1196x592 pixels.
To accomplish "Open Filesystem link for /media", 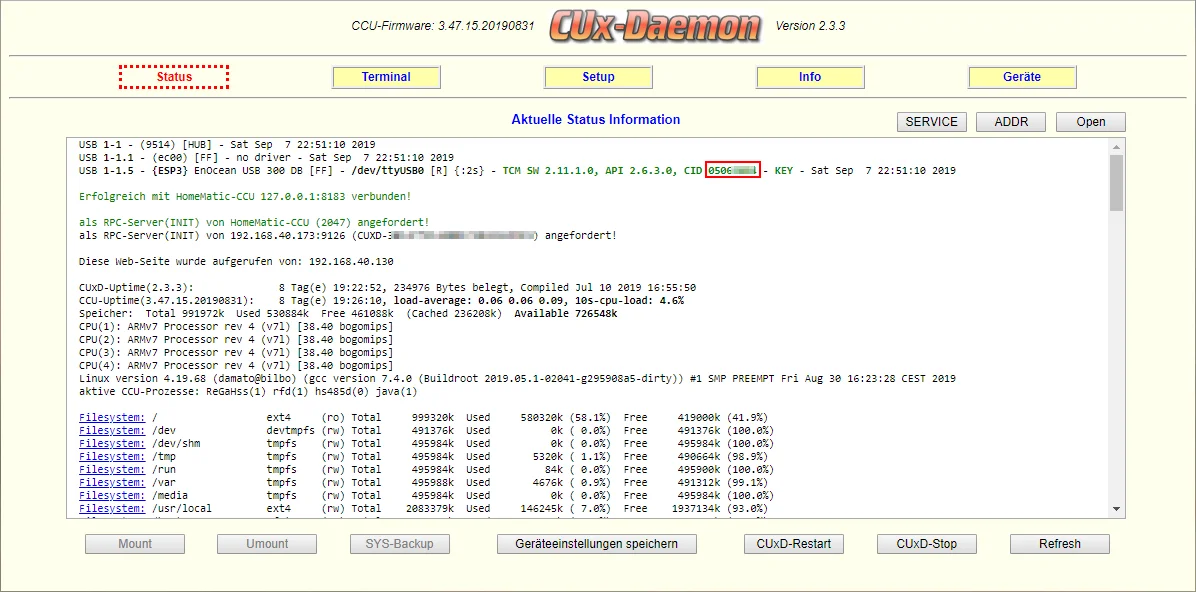I will coord(112,495).
